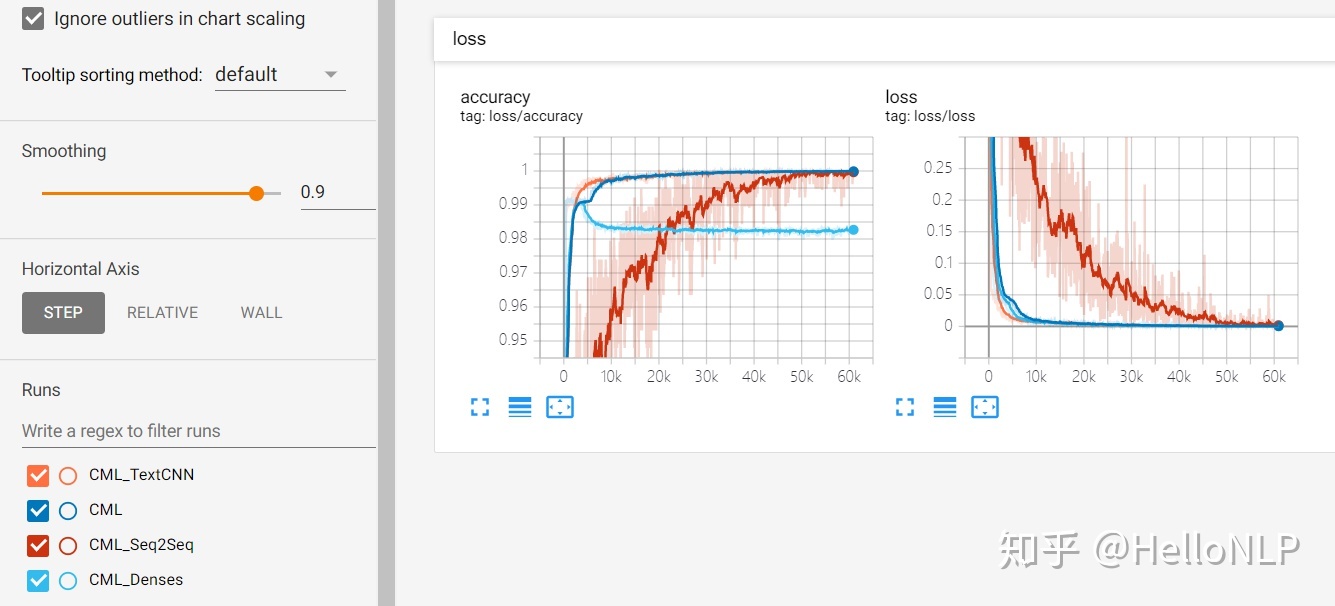Image resolution: width=1335 pixels, height=606 pixels.
Task: Focus the smoothing value field 0.9
Action: pos(338,192)
